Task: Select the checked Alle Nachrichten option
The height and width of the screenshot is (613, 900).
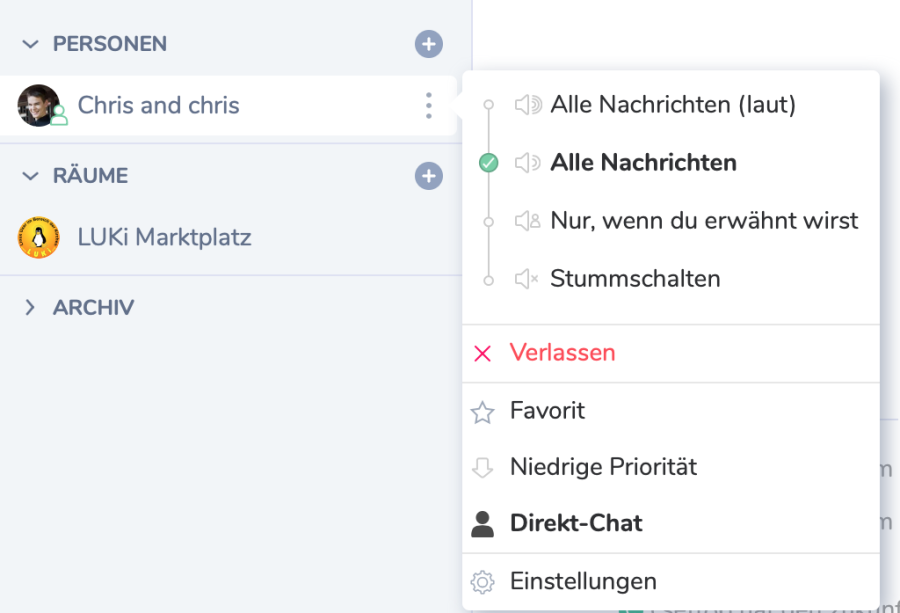Action: [x=643, y=163]
